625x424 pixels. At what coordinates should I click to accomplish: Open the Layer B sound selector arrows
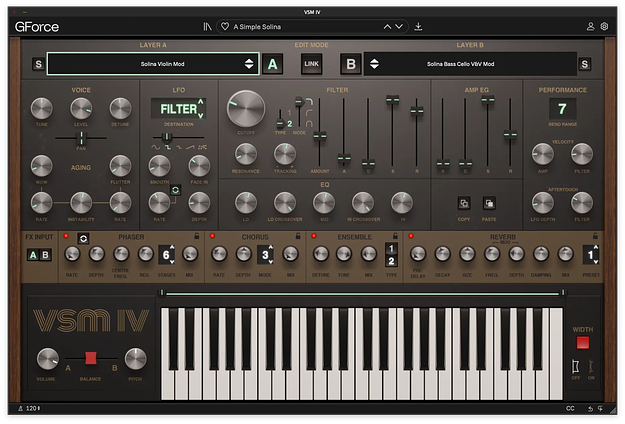coord(374,64)
